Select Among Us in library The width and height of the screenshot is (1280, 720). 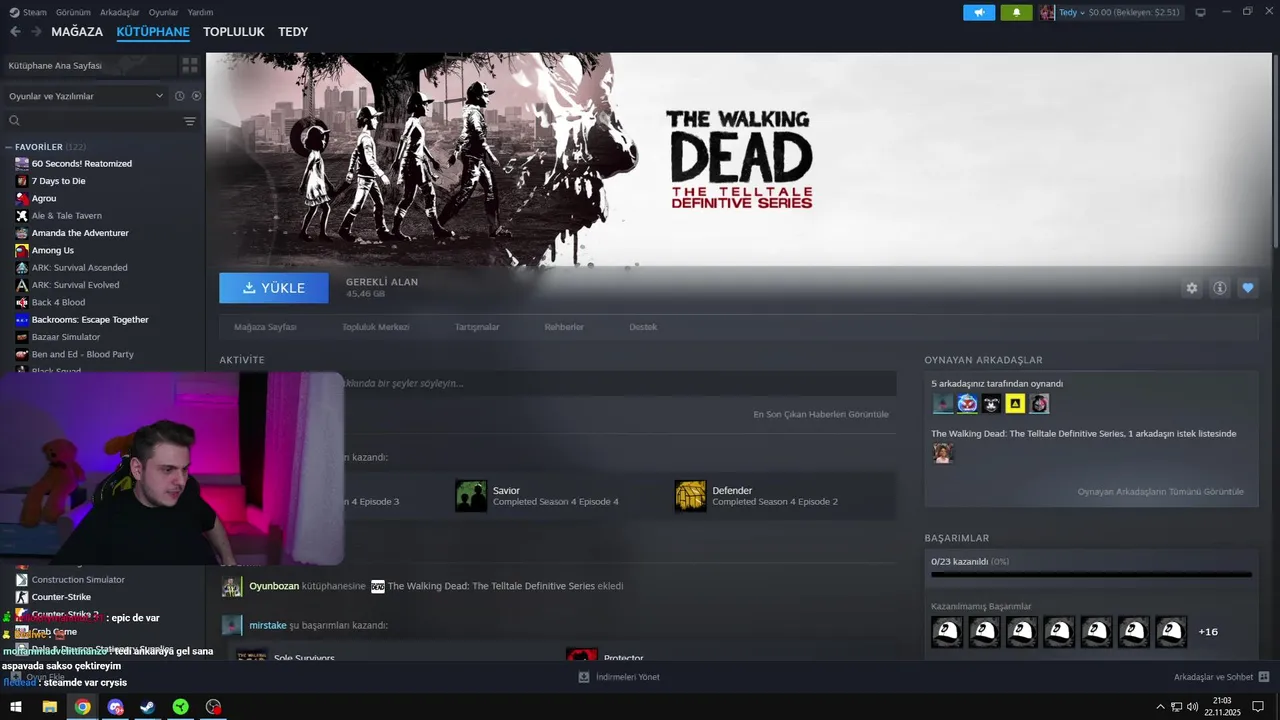[52, 250]
